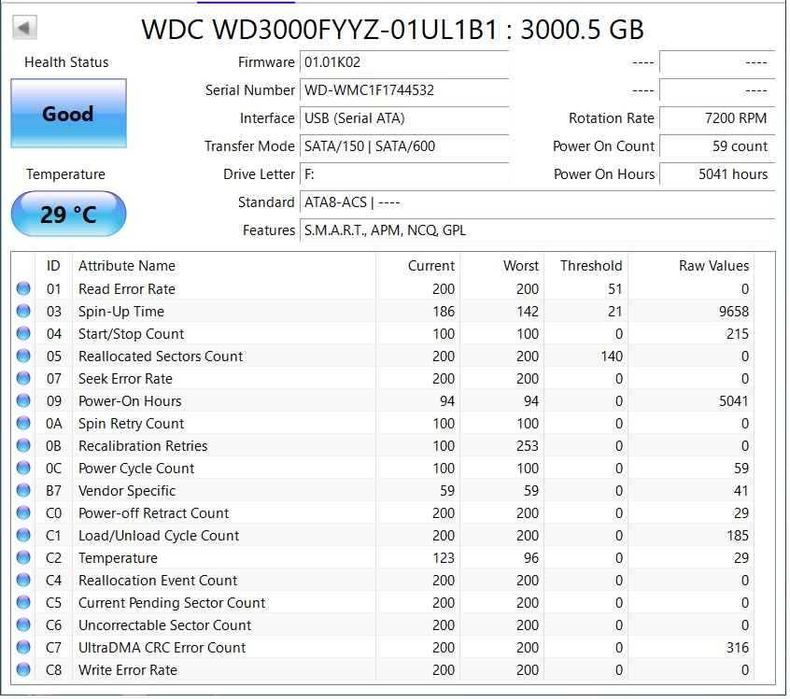Click the status orb for Load/Unload Cycle Count

pyautogui.click(x=23, y=535)
